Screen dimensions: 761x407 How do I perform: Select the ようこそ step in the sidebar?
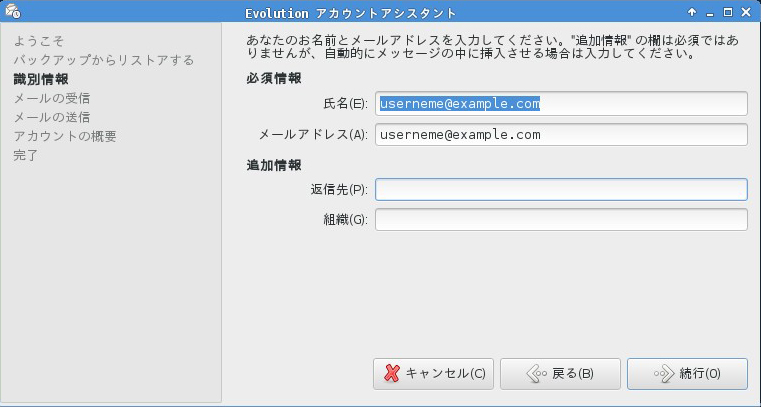click(x=39, y=41)
